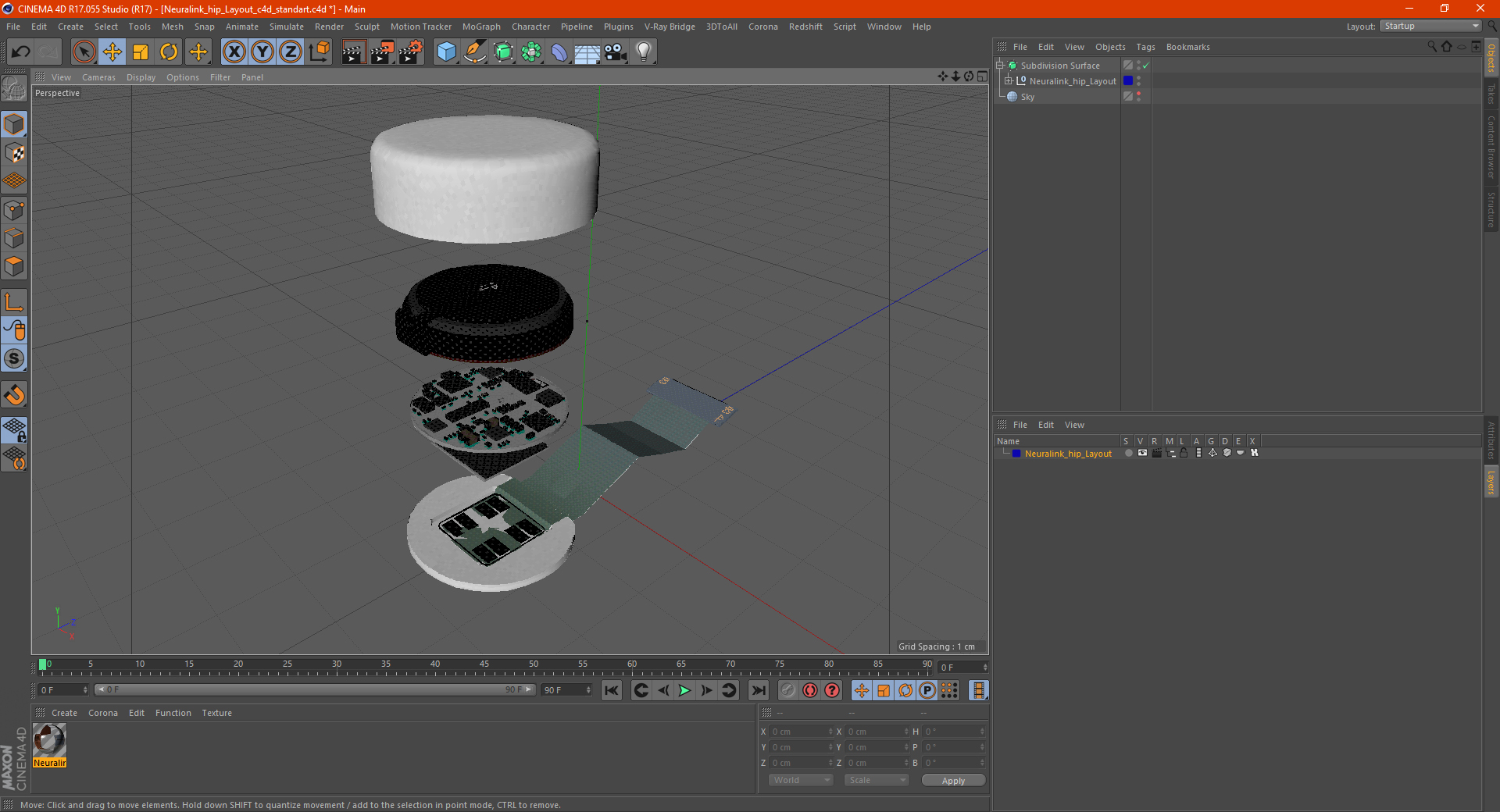Screen dimensions: 1500x812
Task: Toggle the X axis lock
Action: (x=234, y=52)
